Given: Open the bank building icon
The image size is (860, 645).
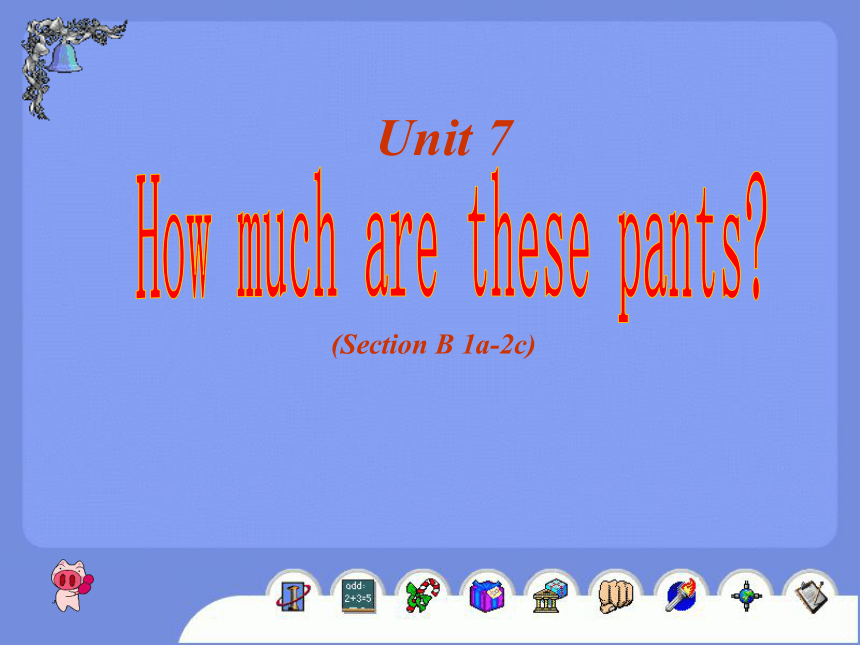Looking at the screenshot, I should 551,596.
